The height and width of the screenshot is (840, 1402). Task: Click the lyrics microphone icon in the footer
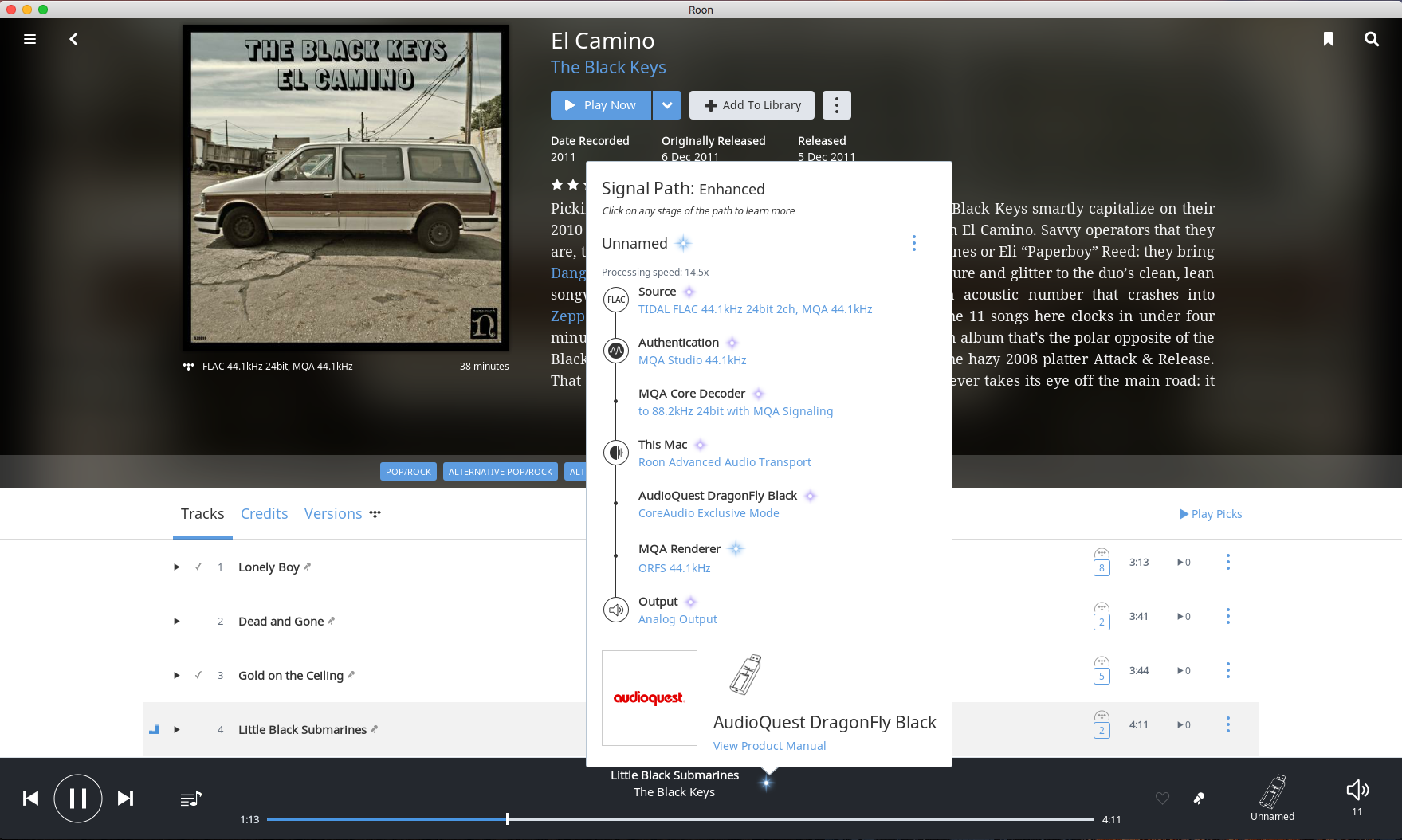click(1199, 798)
